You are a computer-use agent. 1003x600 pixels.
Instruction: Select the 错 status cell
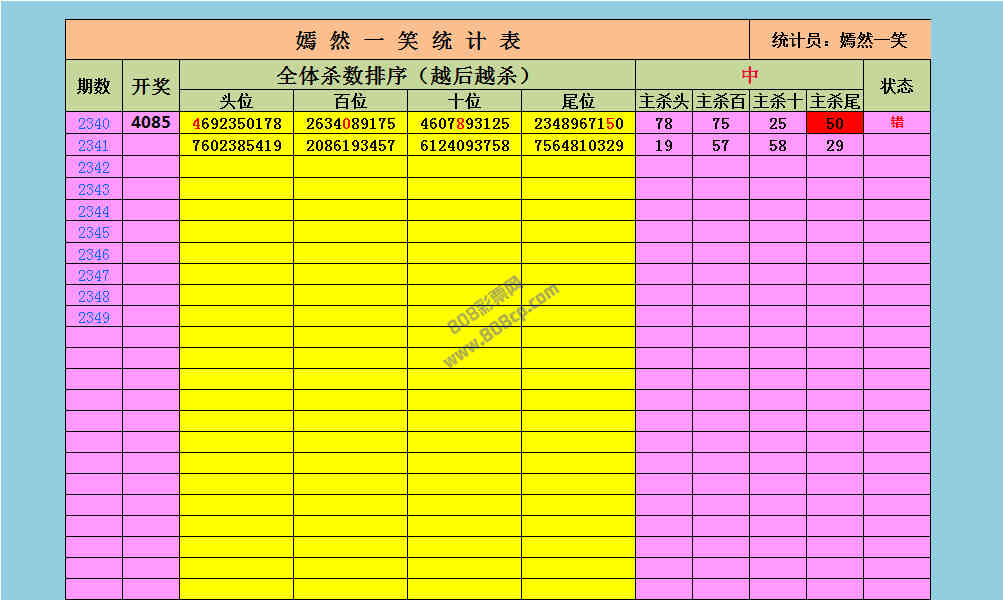click(896, 123)
